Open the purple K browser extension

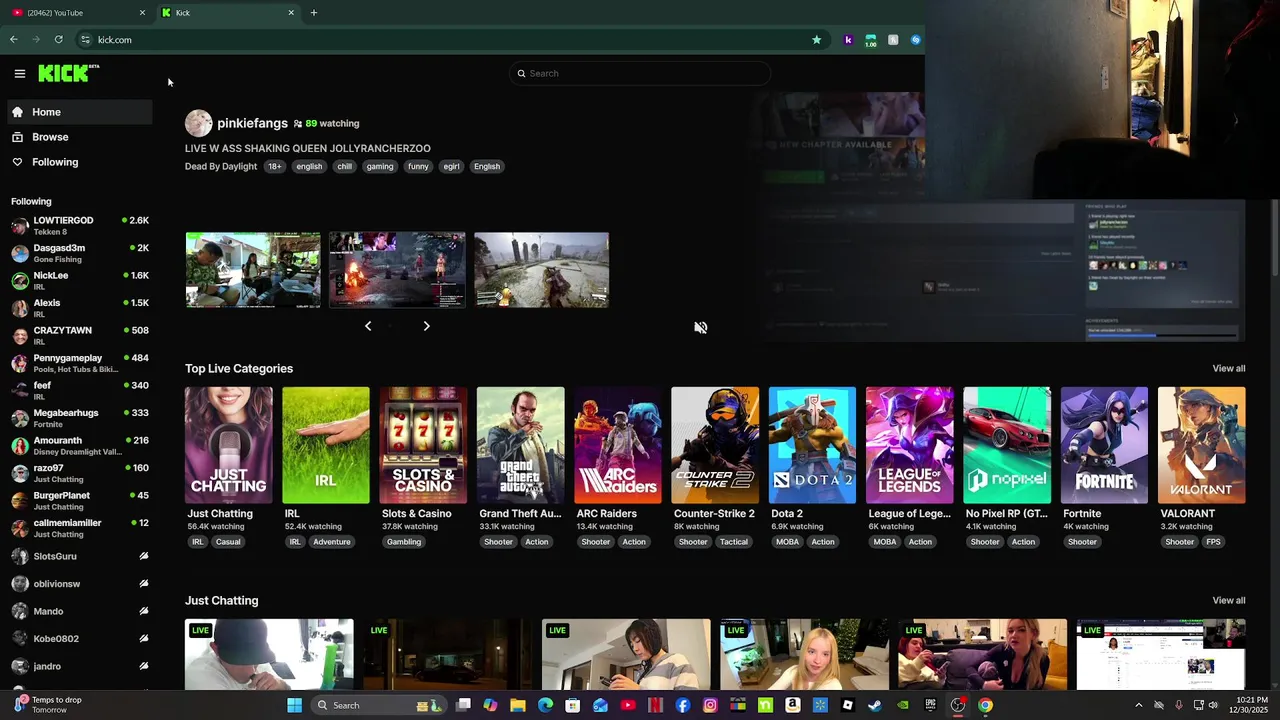[x=848, y=40]
